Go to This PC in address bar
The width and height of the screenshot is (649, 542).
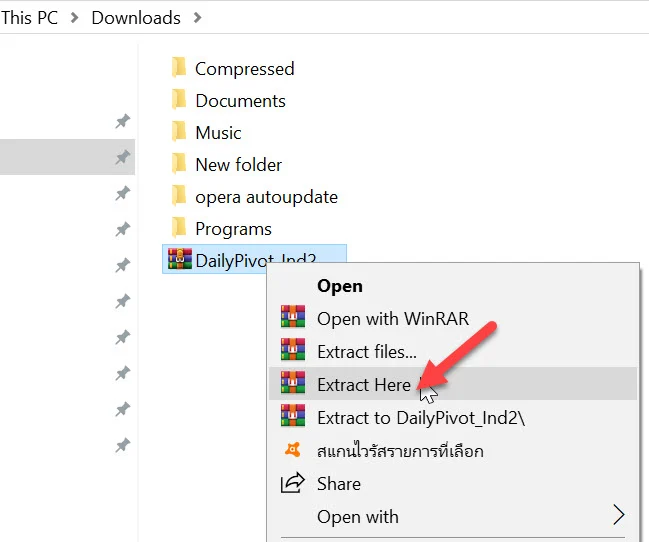point(29,17)
